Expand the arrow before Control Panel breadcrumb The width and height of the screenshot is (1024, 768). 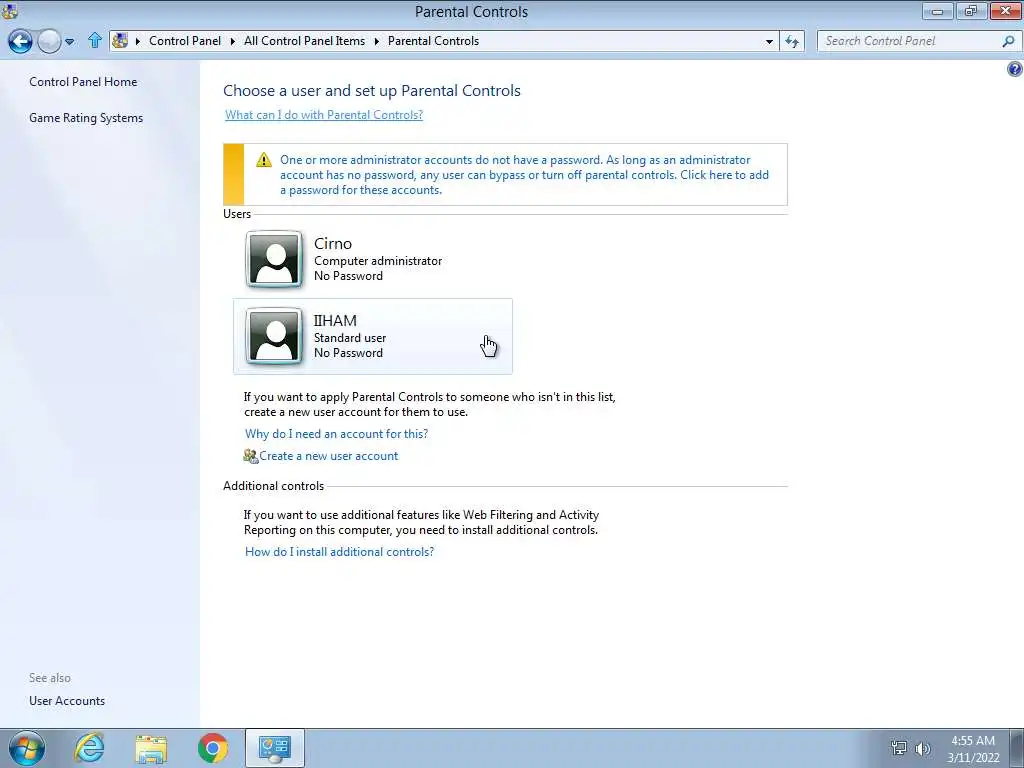138,41
